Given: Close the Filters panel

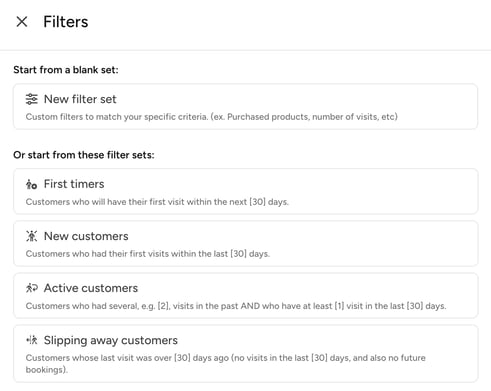Looking at the screenshot, I should point(22,22).
